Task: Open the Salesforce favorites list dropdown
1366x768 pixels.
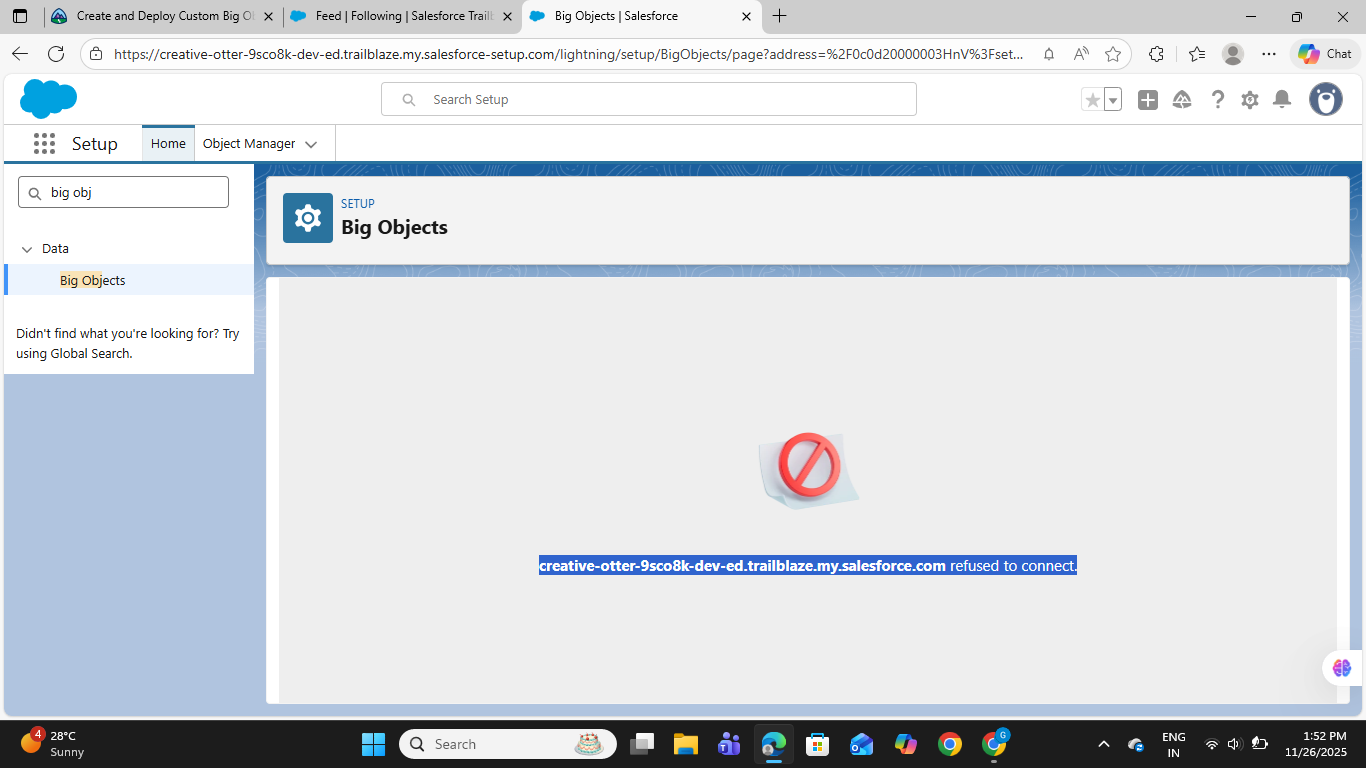Action: click(1113, 100)
